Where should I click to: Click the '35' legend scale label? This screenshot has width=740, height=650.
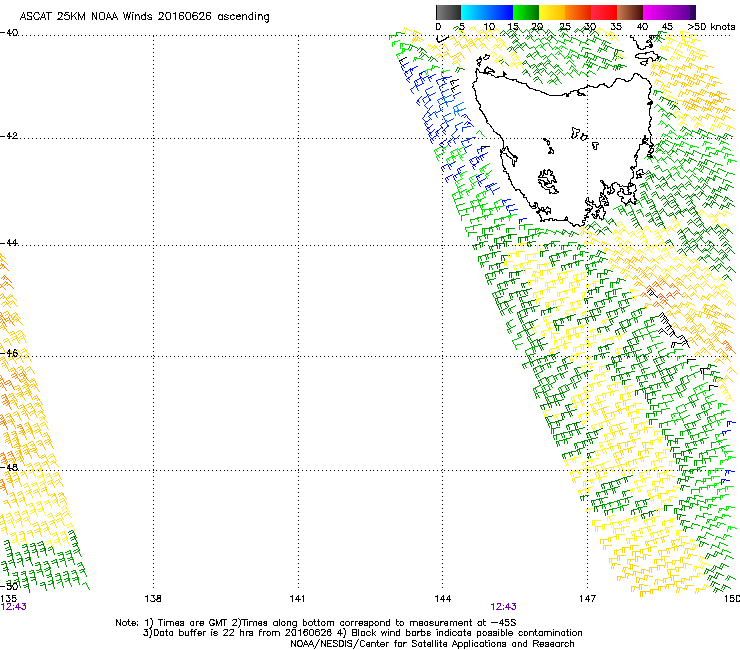click(x=616, y=27)
